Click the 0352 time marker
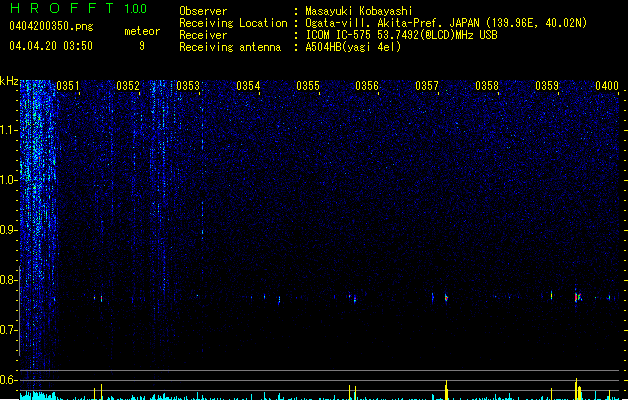The height and width of the screenshot is (400, 629). click(128, 86)
